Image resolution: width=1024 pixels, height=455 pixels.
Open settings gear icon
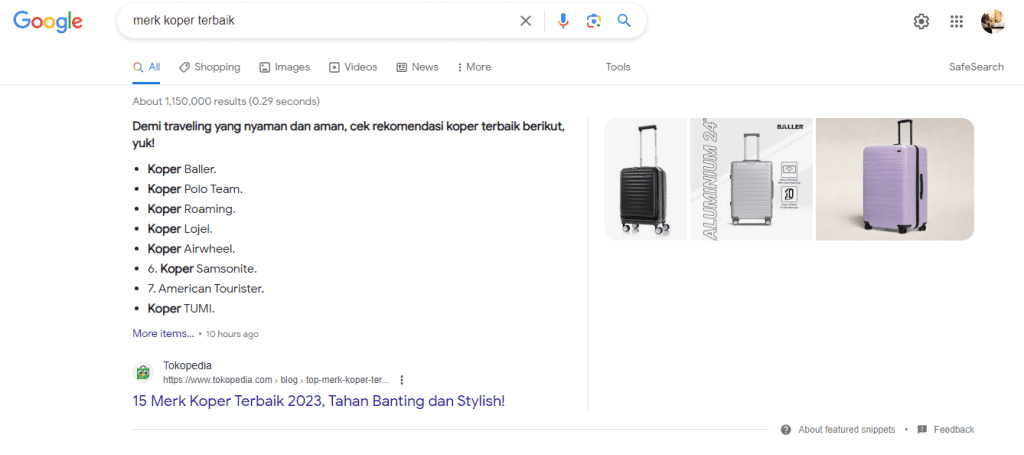[921, 22]
